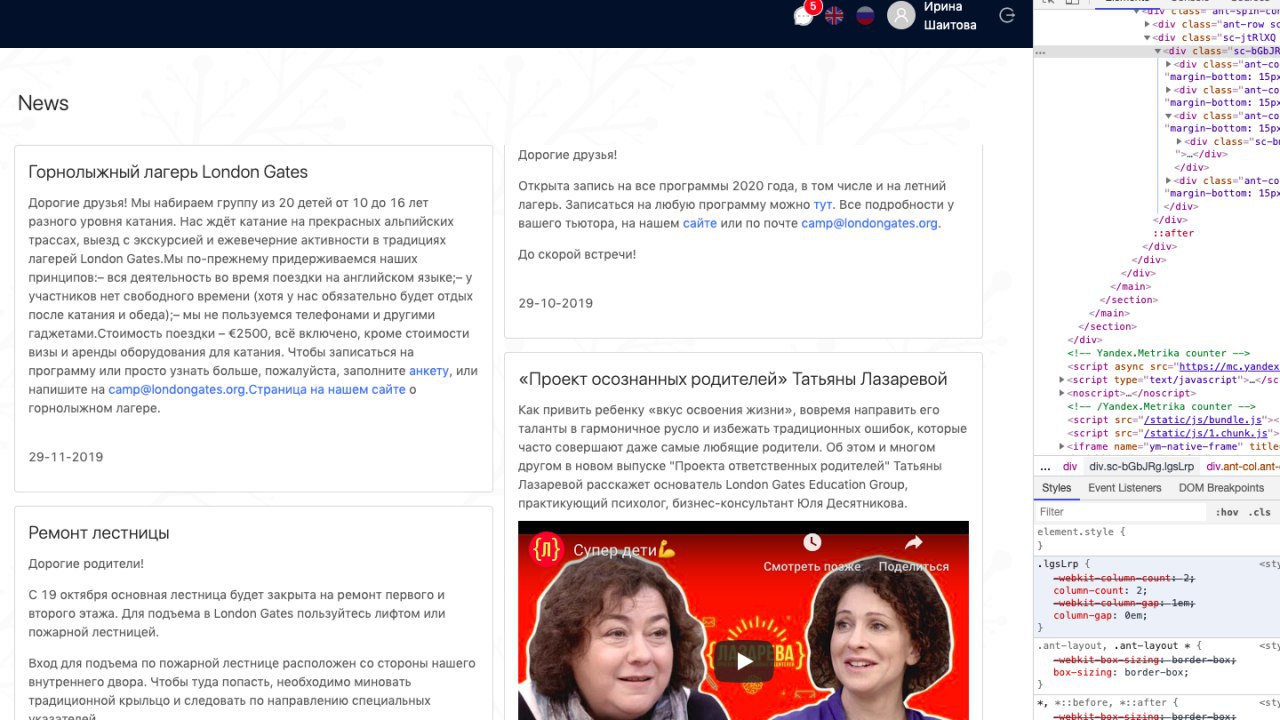Open the camp@londongates.org link in second post
Viewport: 1280px width, 720px height.
pos(869,223)
